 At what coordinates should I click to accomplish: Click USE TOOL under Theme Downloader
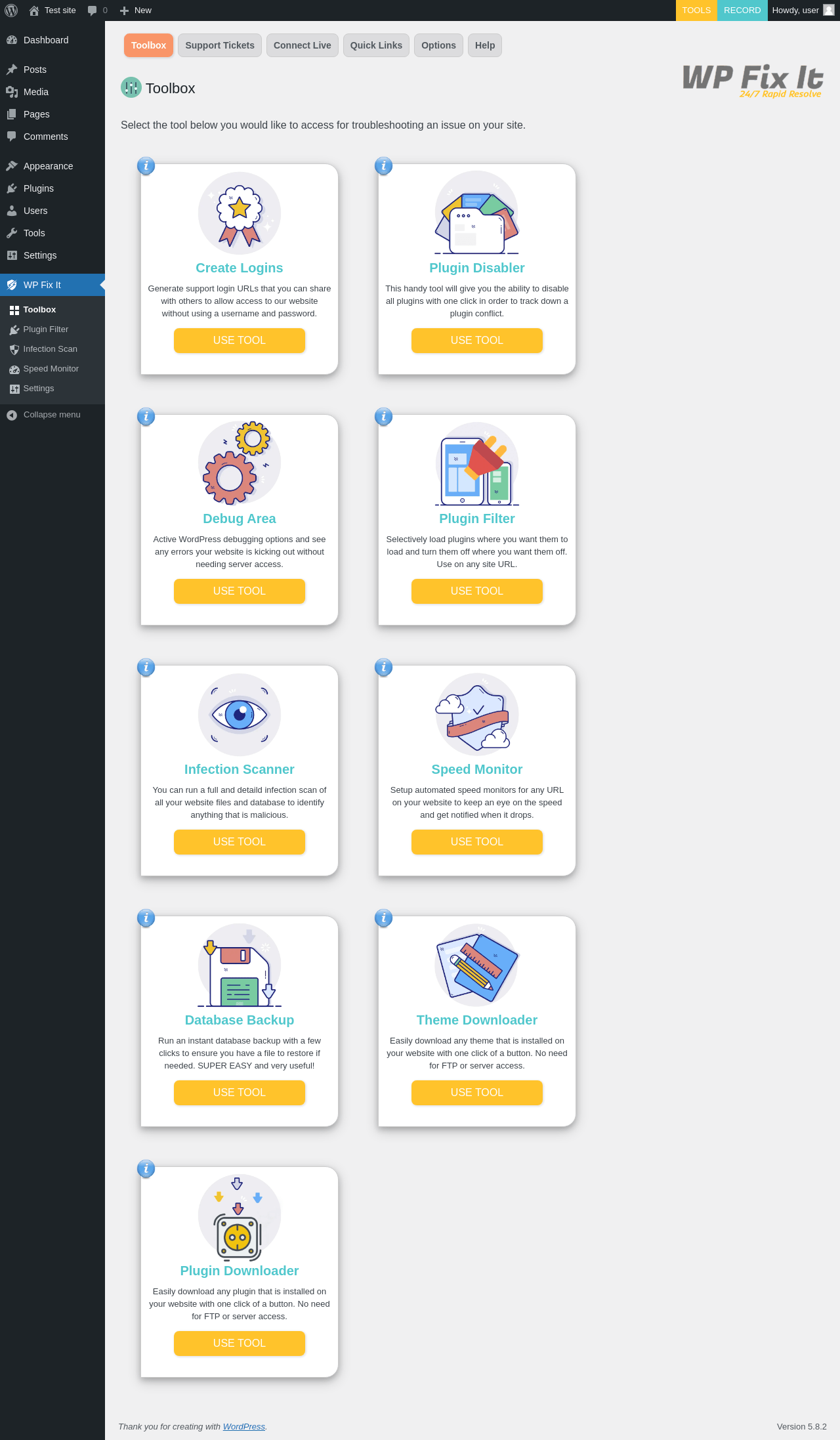click(477, 1093)
